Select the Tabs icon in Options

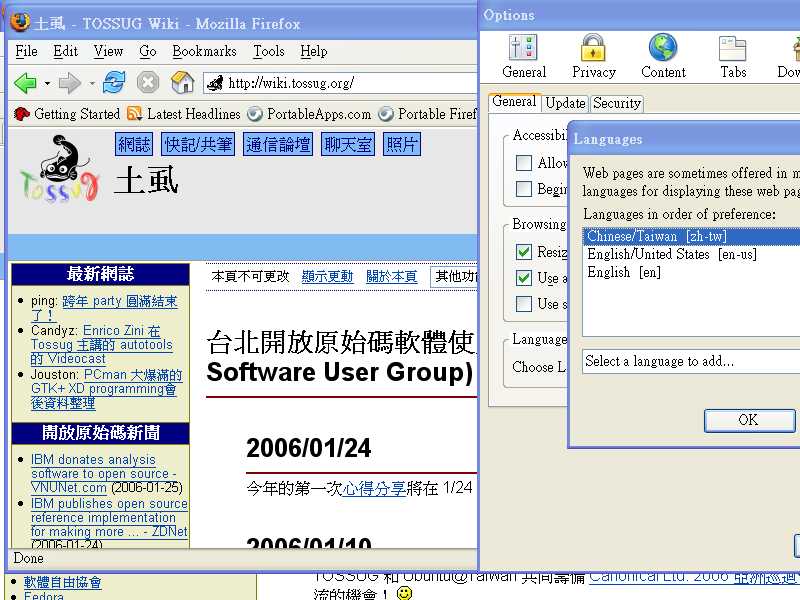[x=733, y=57]
